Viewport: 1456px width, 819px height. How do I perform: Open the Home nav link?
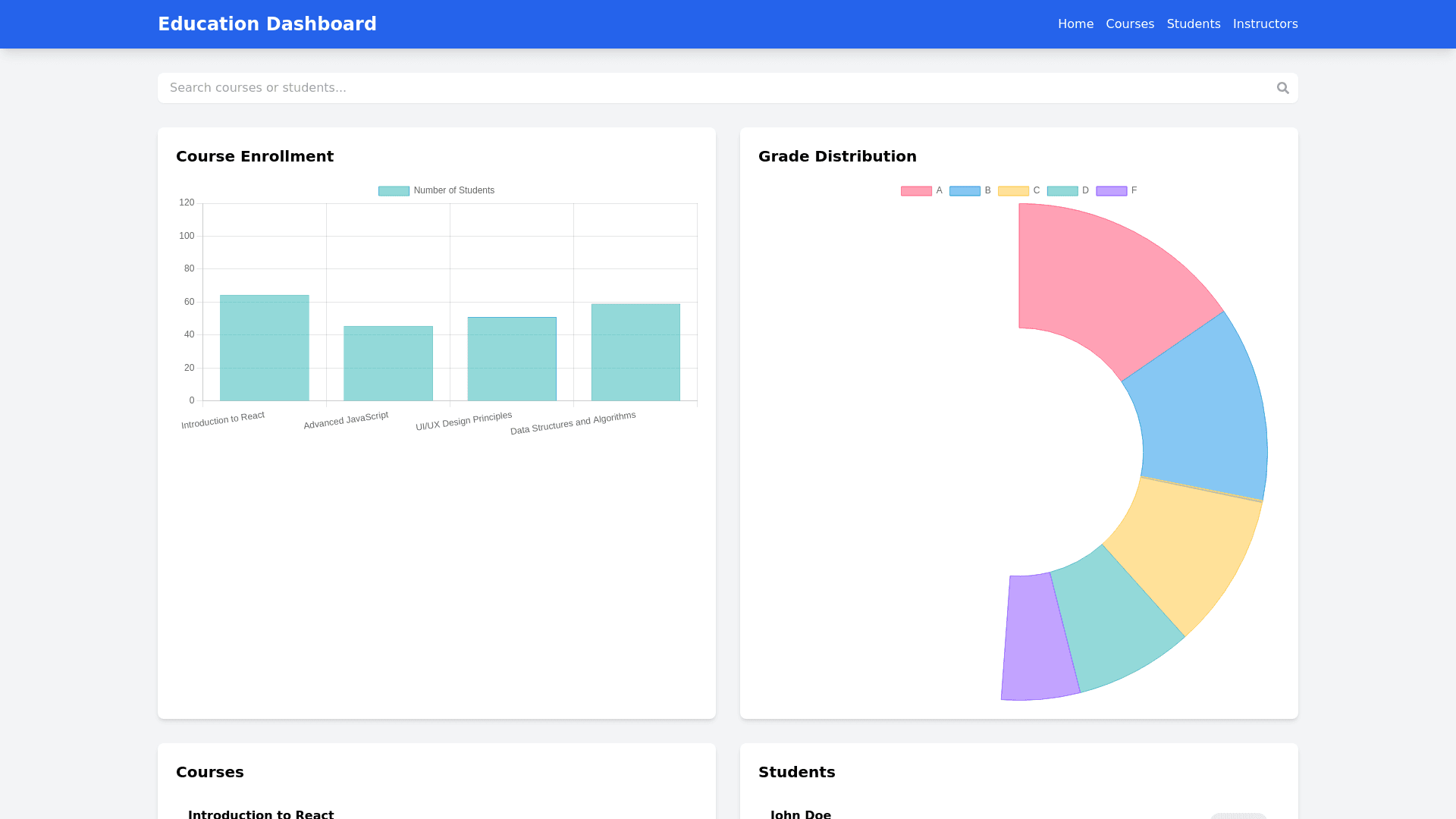pos(1075,24)
